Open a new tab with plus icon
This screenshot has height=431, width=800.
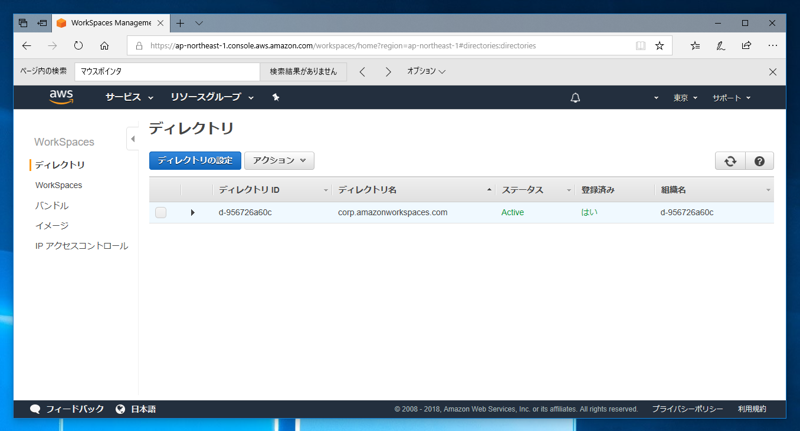180,23
